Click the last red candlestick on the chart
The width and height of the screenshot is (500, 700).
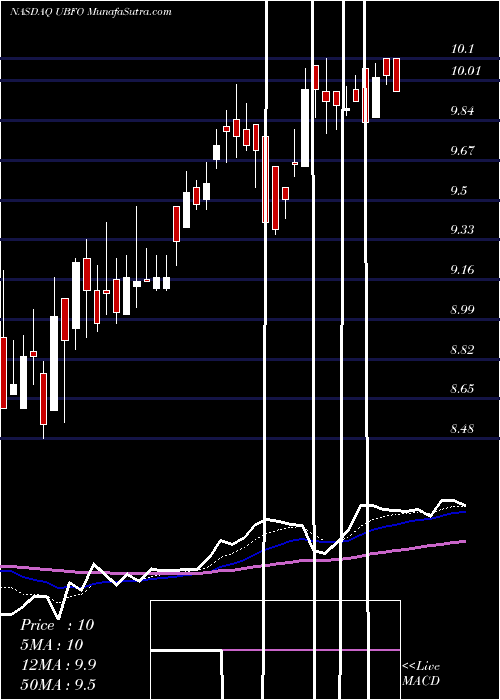pyautogui.click(x=396, y=75)
